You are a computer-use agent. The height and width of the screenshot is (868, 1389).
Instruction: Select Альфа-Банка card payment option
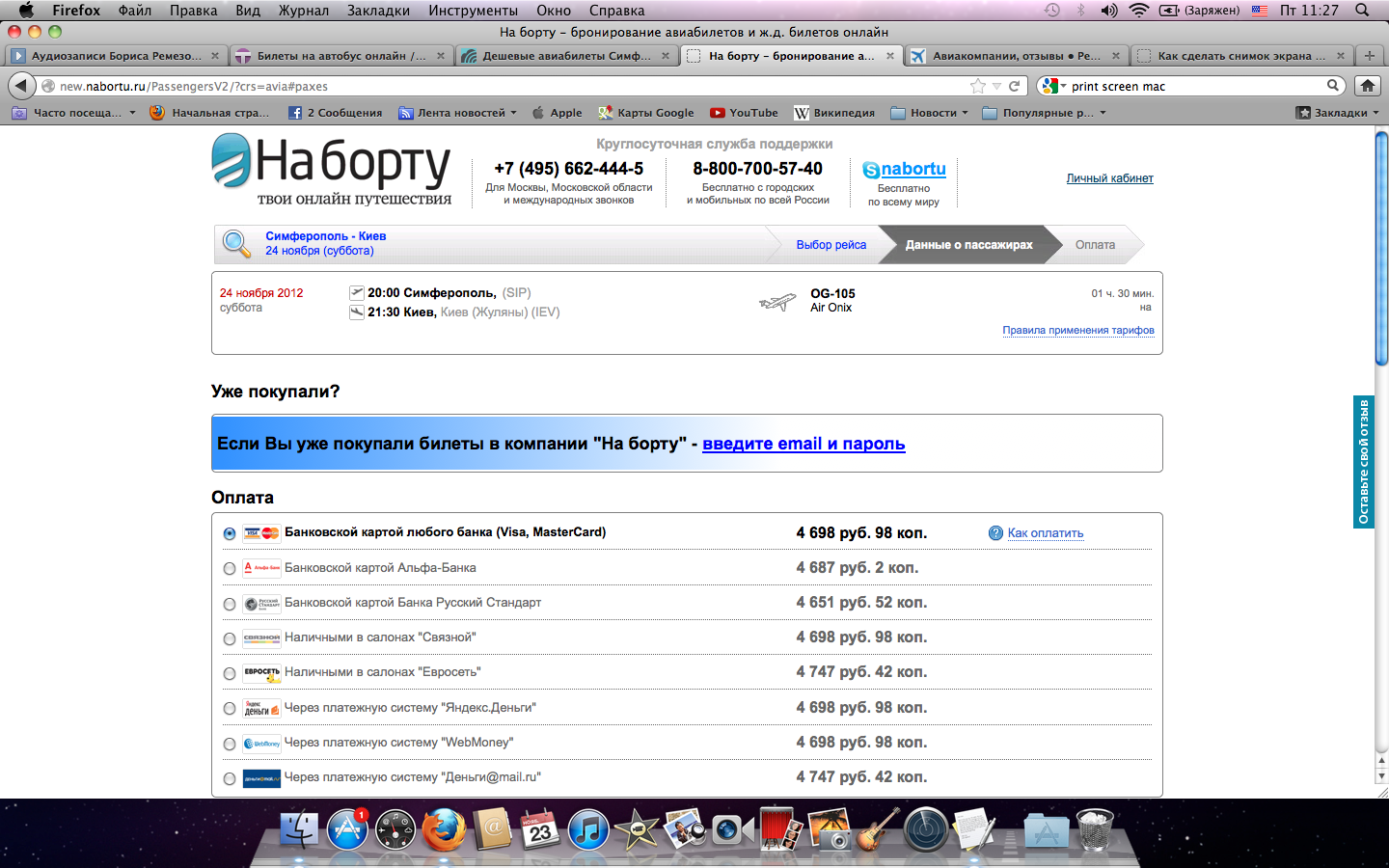[230, 569]
